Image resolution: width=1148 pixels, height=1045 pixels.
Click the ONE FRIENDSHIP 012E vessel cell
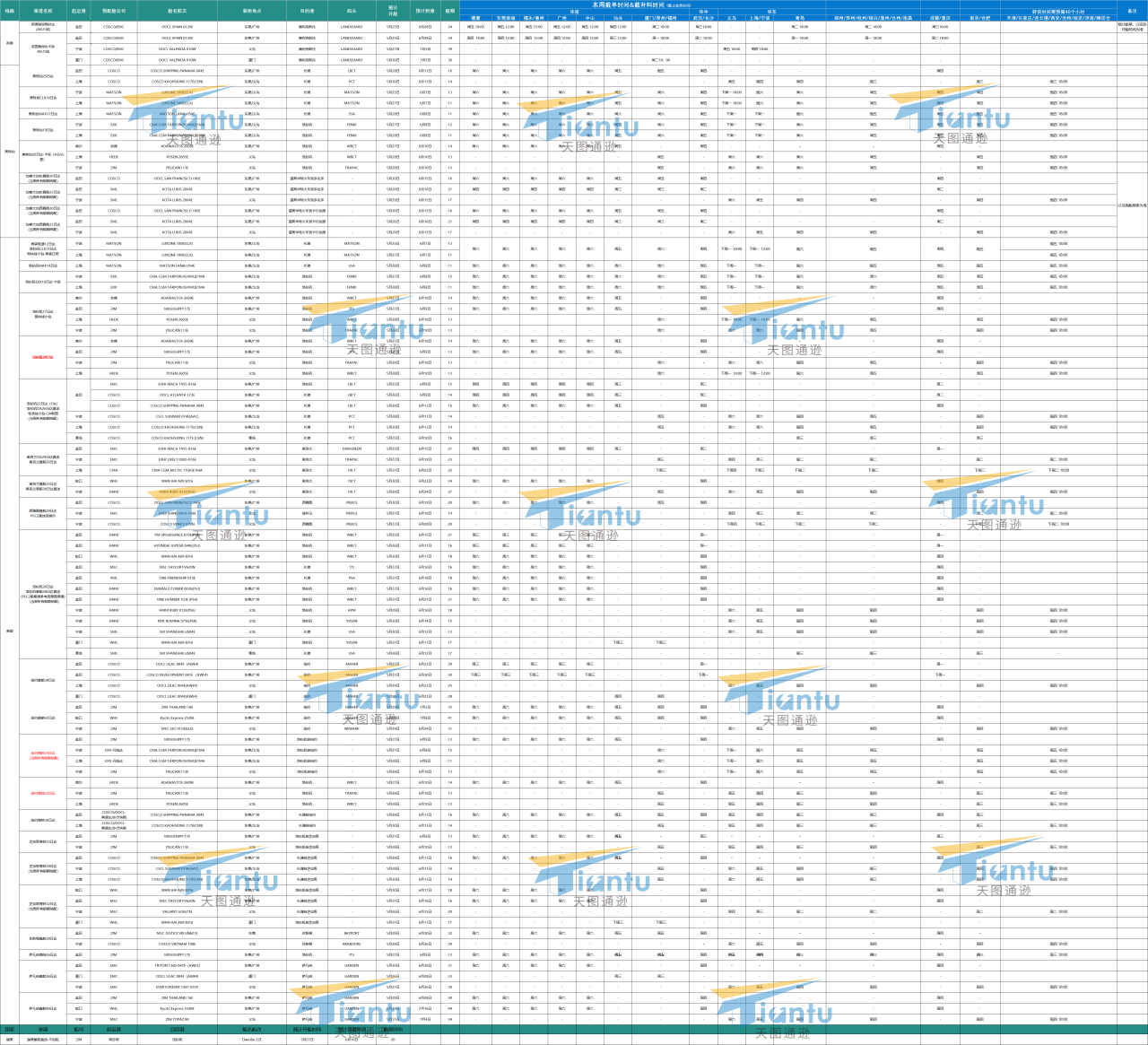tap(177, 578)
